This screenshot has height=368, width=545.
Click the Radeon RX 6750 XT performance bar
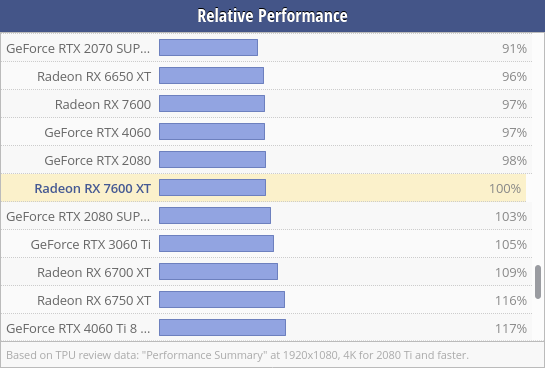click(222, 300)
